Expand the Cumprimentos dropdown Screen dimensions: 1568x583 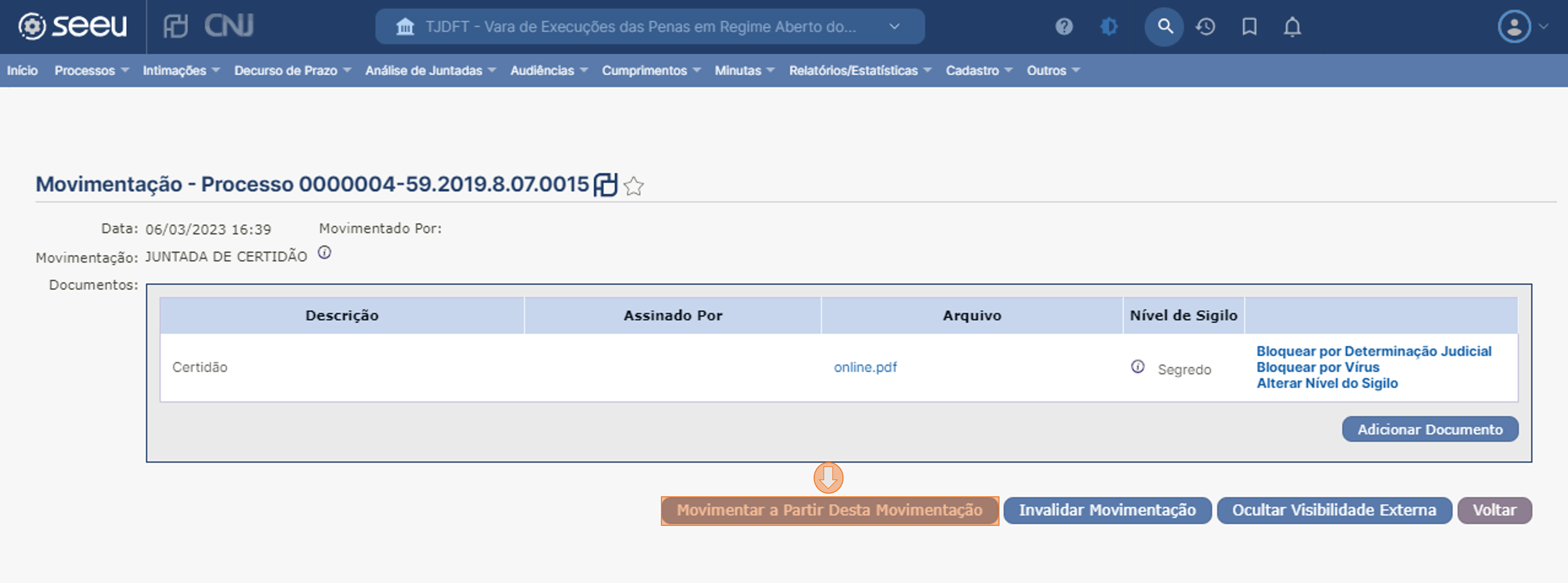click(651, 70)
